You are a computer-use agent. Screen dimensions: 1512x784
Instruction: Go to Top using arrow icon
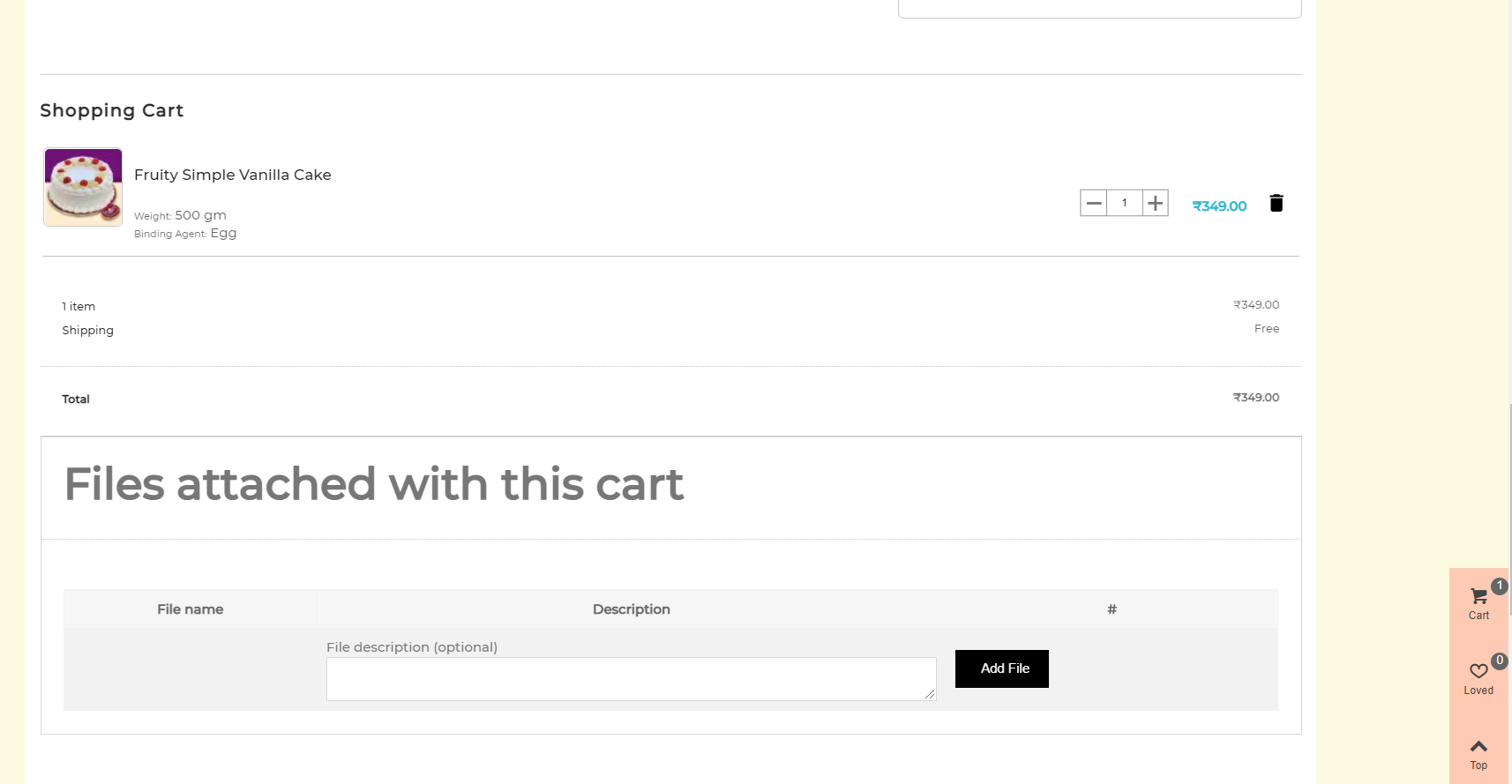(1478, 754)
